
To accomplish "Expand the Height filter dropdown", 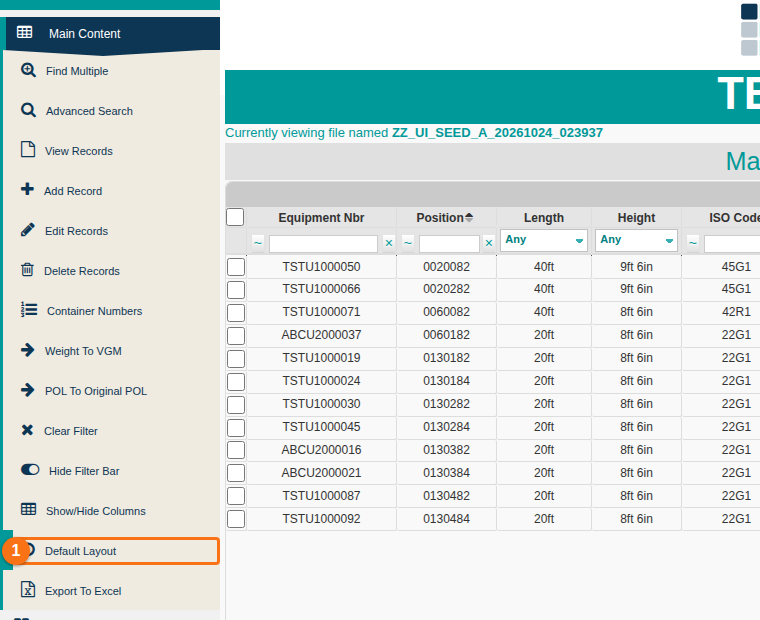I will coord(636,240).
